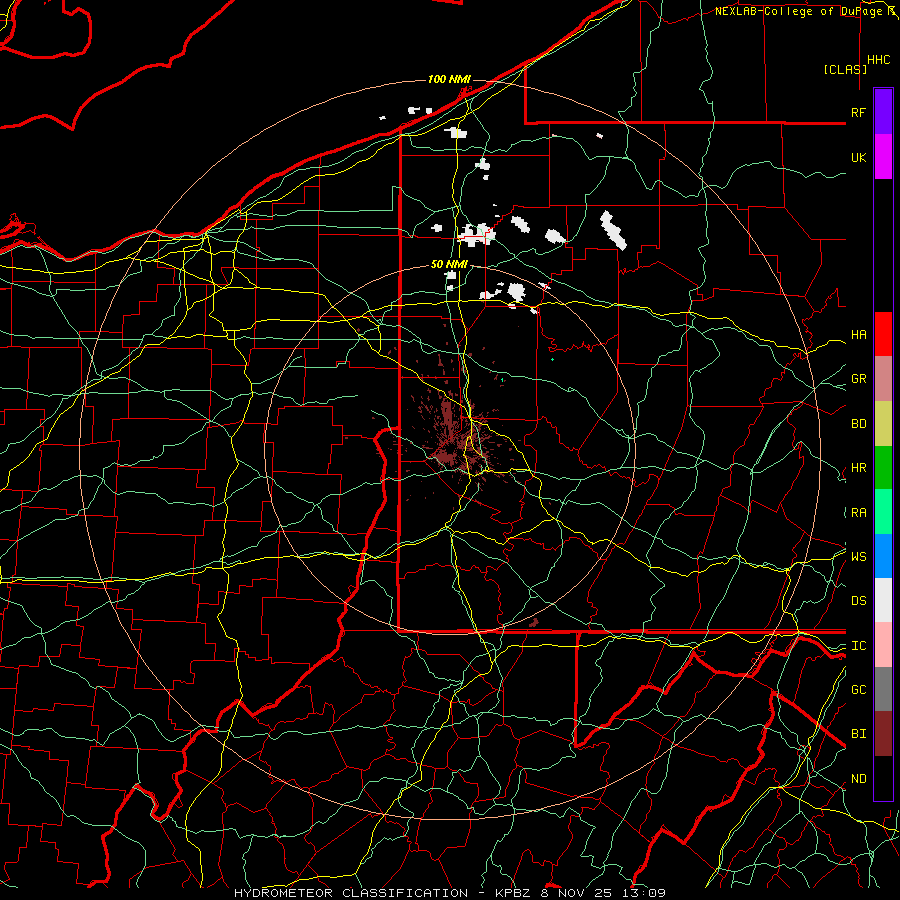Click the HA red legend swatch
The image size is (900, 900).
point(883,334)
